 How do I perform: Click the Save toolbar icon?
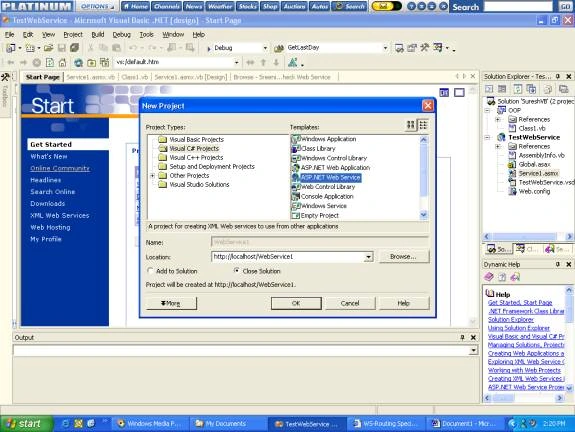click(x=62, y=48)
